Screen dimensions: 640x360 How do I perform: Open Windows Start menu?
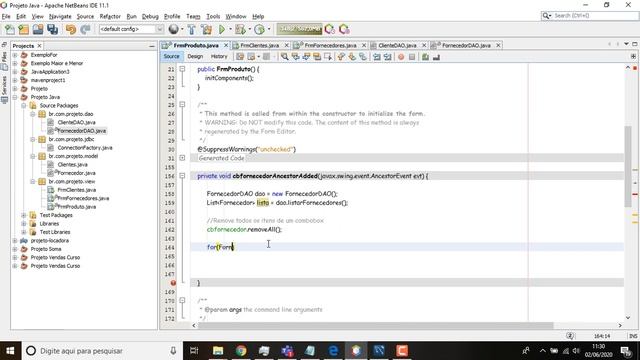tap(10, 351)
